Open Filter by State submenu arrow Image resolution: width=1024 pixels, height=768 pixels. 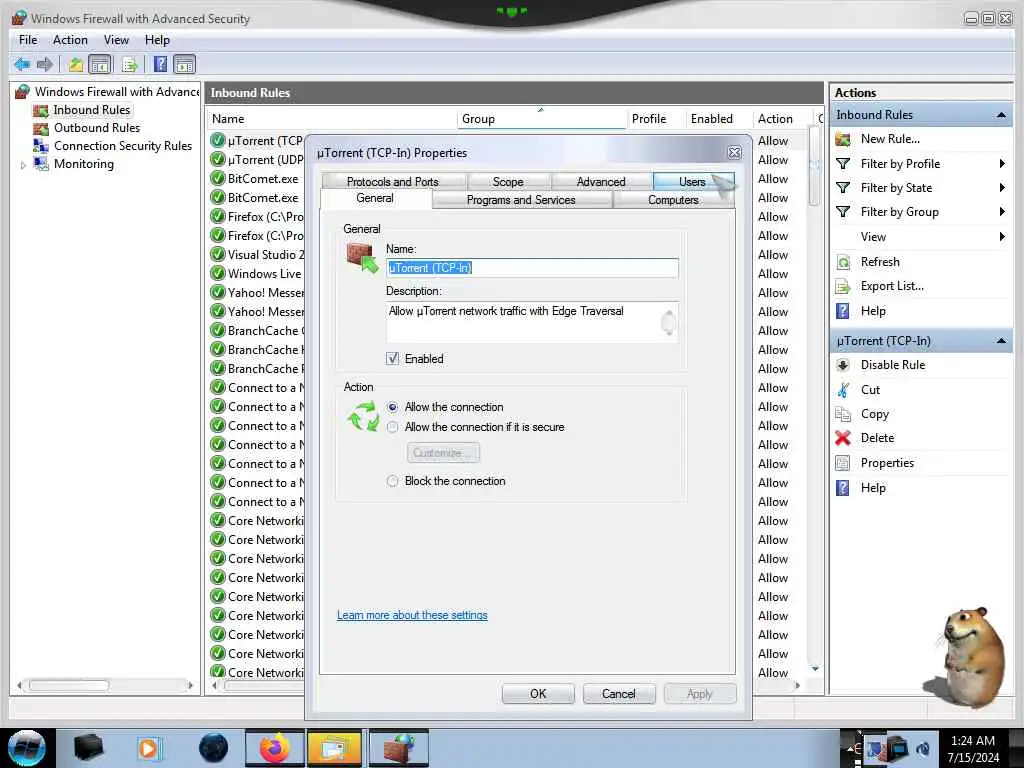coord(1002,187)
